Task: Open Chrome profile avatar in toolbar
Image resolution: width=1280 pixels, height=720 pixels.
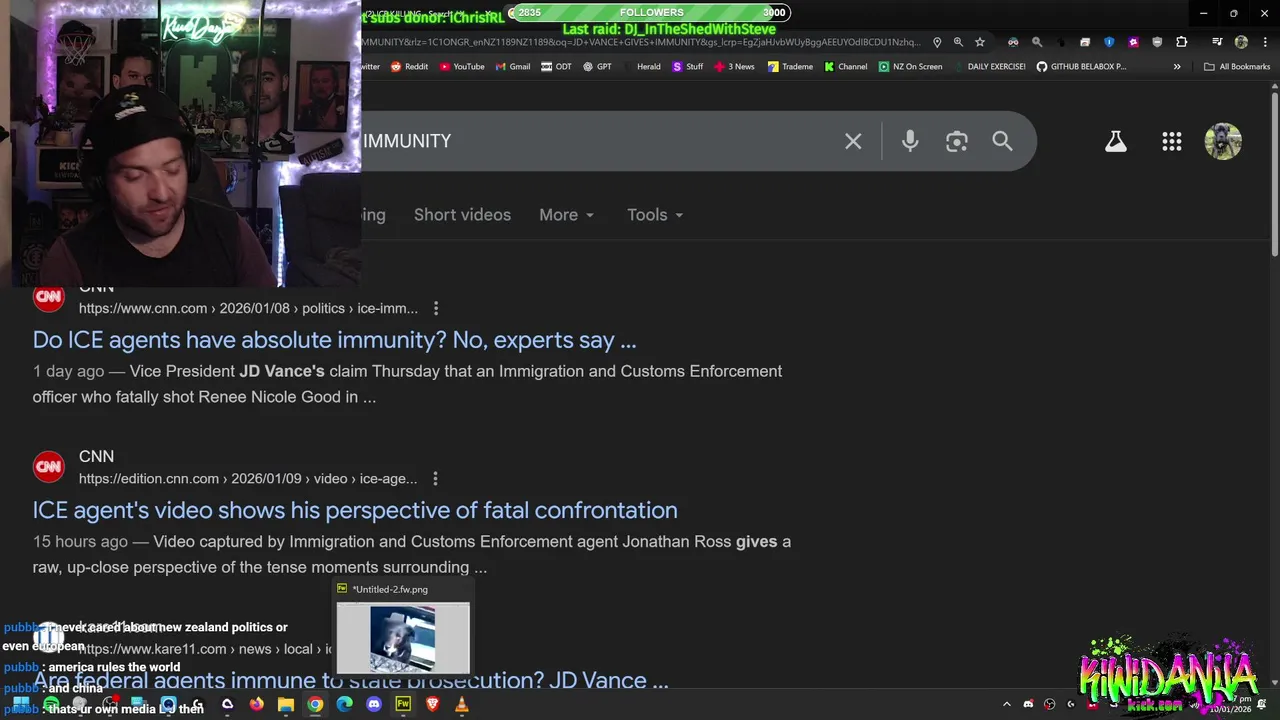Action: click(1241, 42)
